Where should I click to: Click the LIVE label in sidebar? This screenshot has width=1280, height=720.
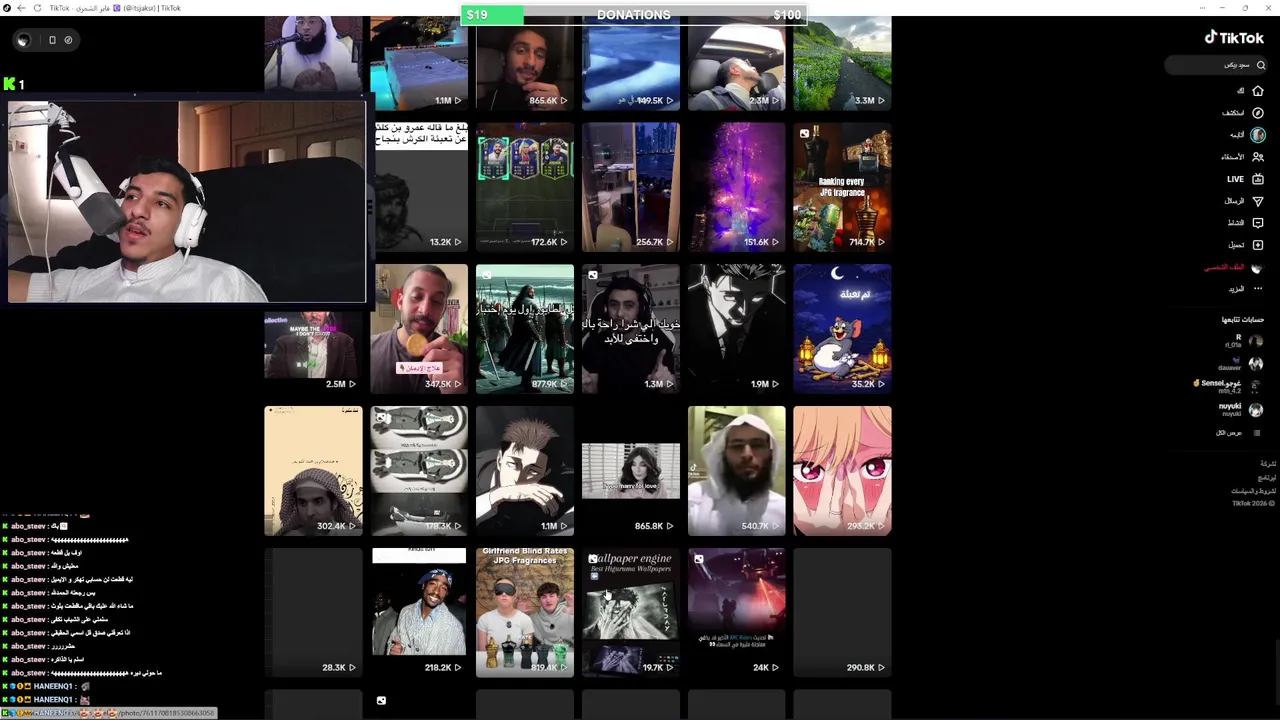[x=1236, y=179]
